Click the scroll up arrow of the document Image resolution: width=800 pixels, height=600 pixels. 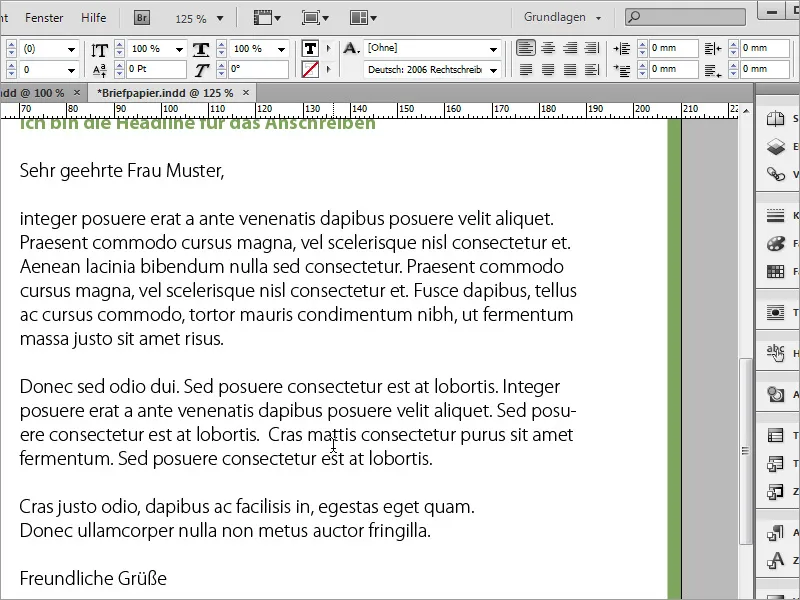746,111
